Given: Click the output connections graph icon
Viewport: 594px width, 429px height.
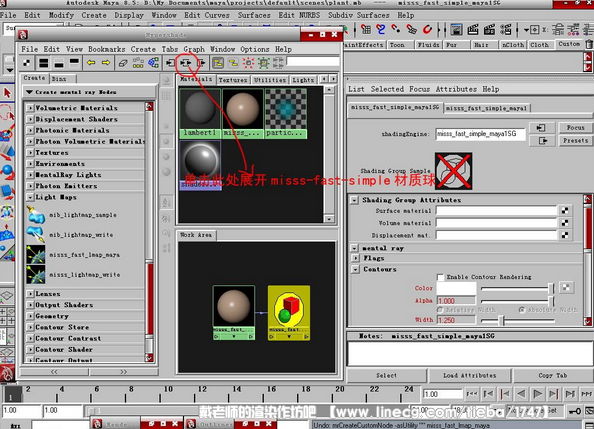Looking at the screenshot, I should coord(201,63).
